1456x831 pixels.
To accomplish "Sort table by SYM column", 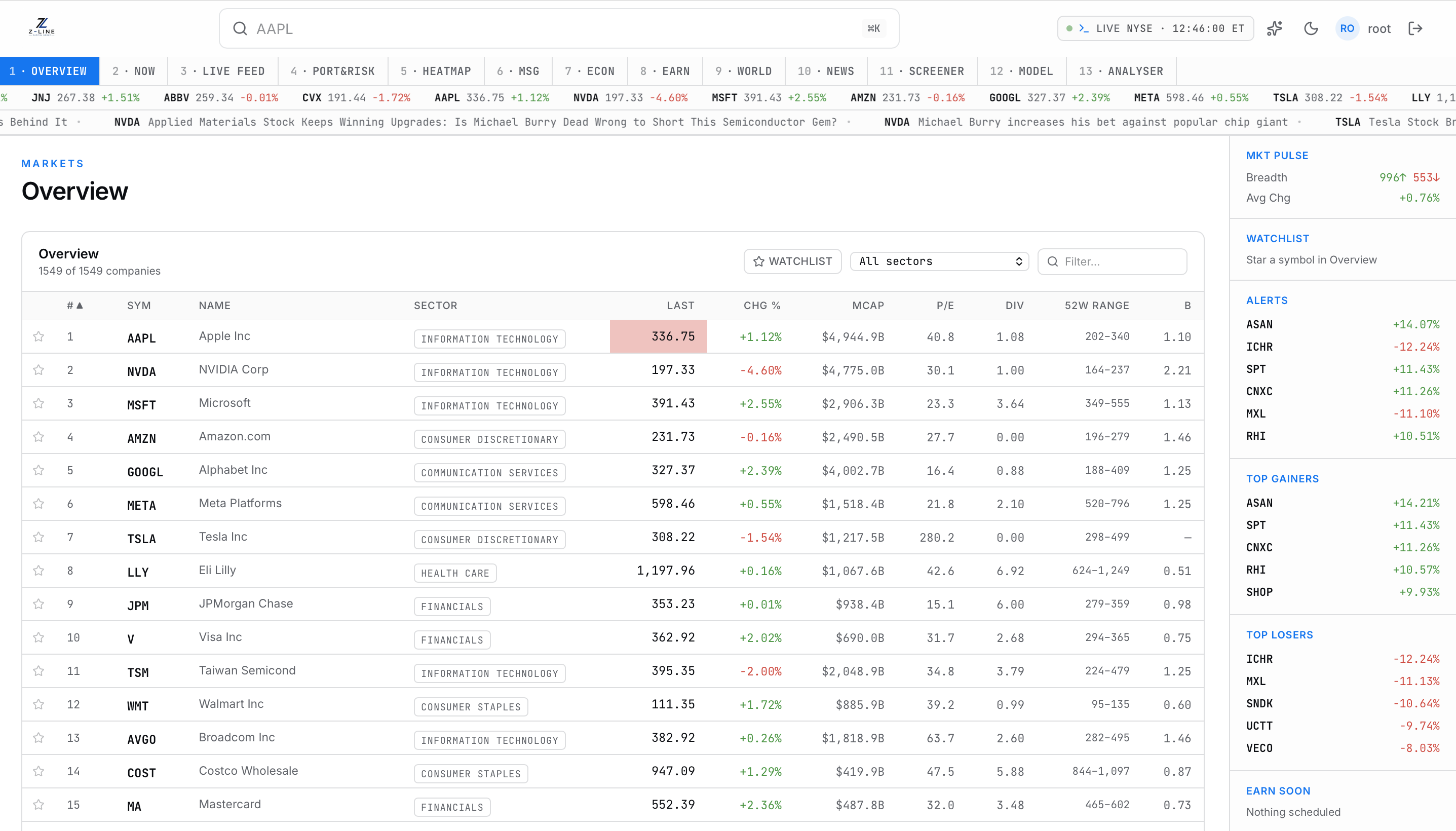I will tap(139, 306).
